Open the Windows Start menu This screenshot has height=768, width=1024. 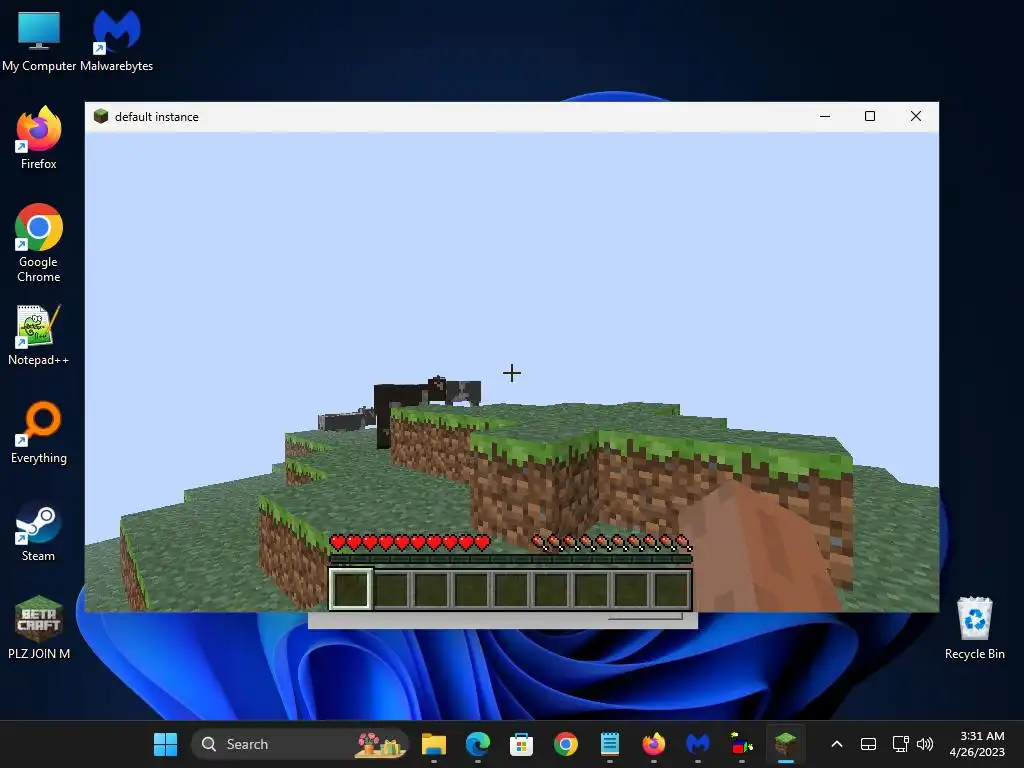tap(165, 744)
